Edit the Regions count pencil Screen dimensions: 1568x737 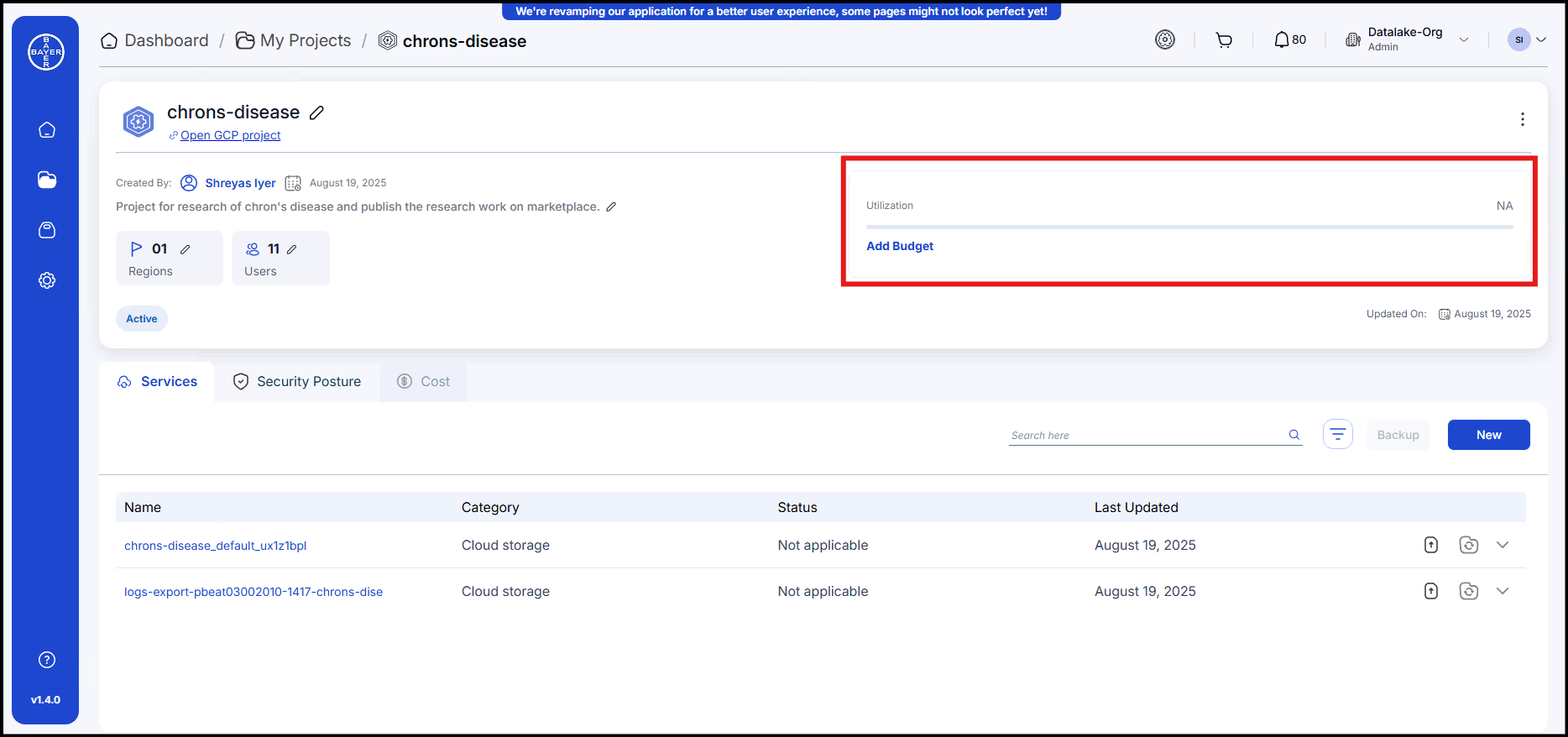pos(185,249)
